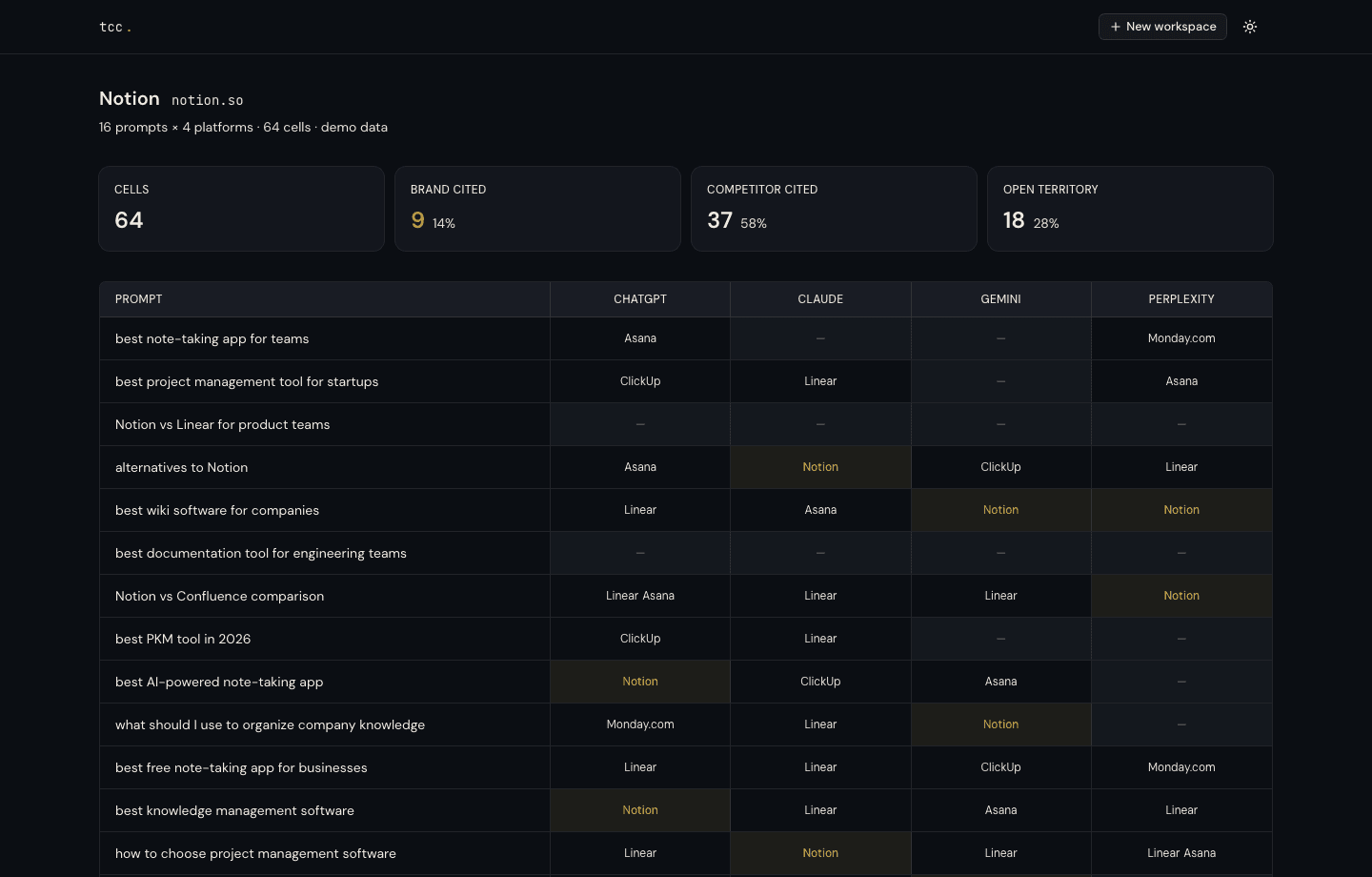Viewport: 1372px width, 877px height.
Task: Open Claude Notion cell in alternatives to Notion row
Action: [820, 467]
